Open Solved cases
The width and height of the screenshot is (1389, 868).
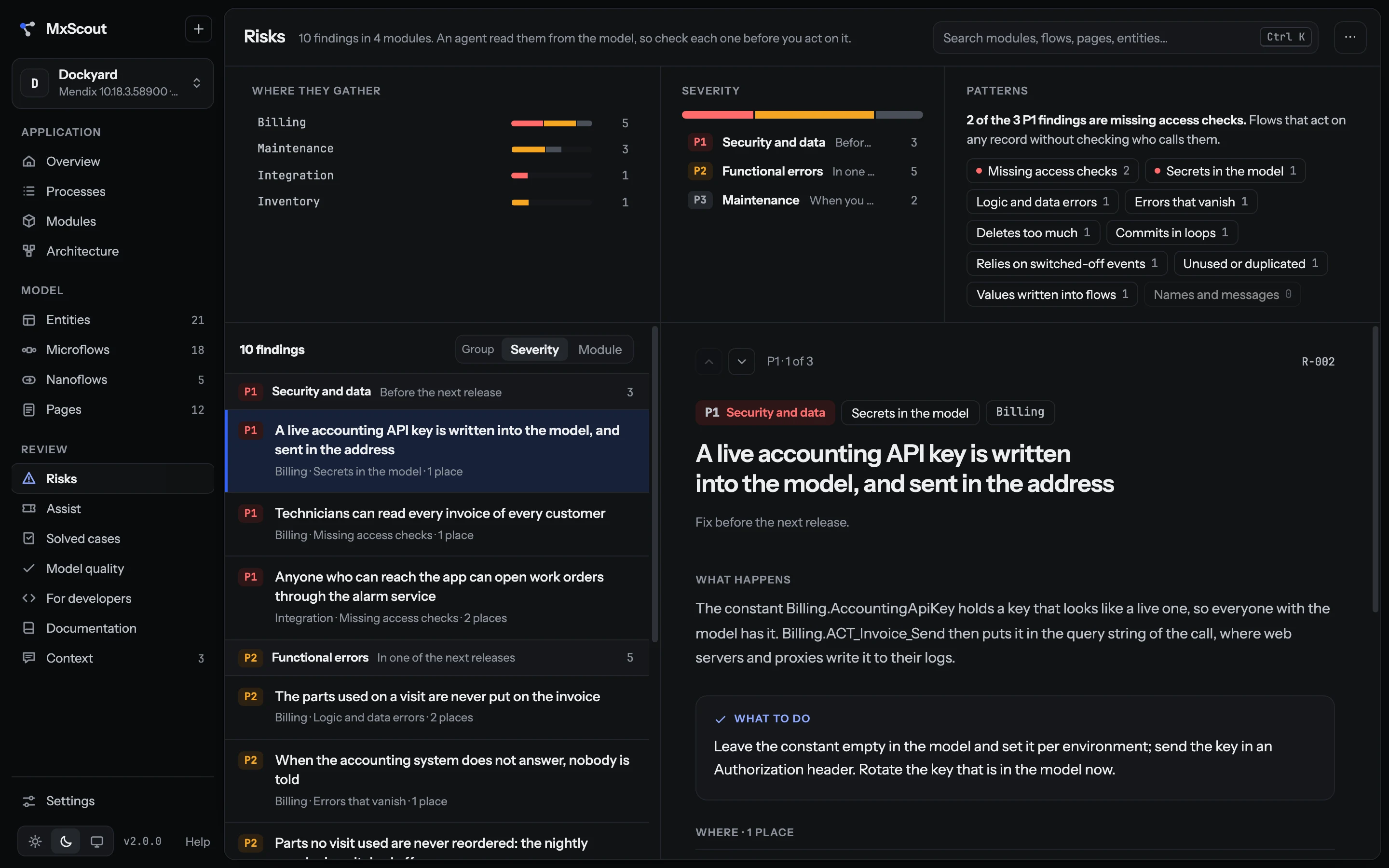[x=112, y=539]
